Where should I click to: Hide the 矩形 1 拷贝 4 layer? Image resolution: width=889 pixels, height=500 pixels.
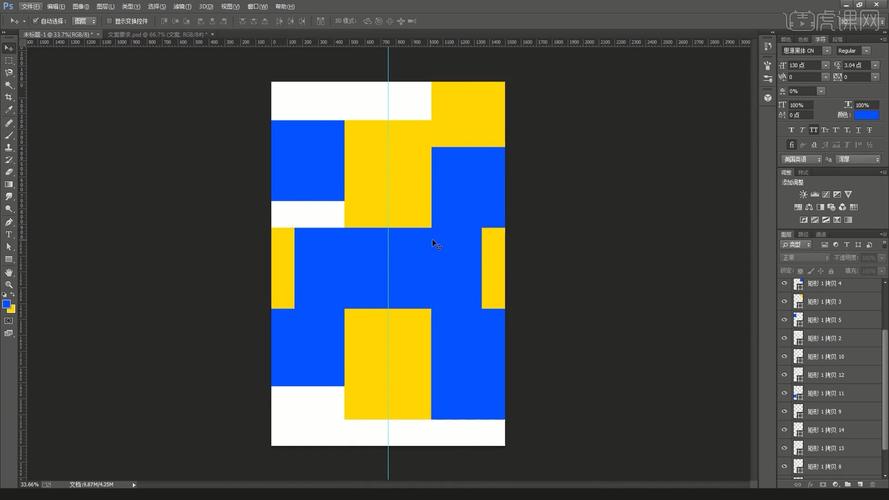pos(784,284)
